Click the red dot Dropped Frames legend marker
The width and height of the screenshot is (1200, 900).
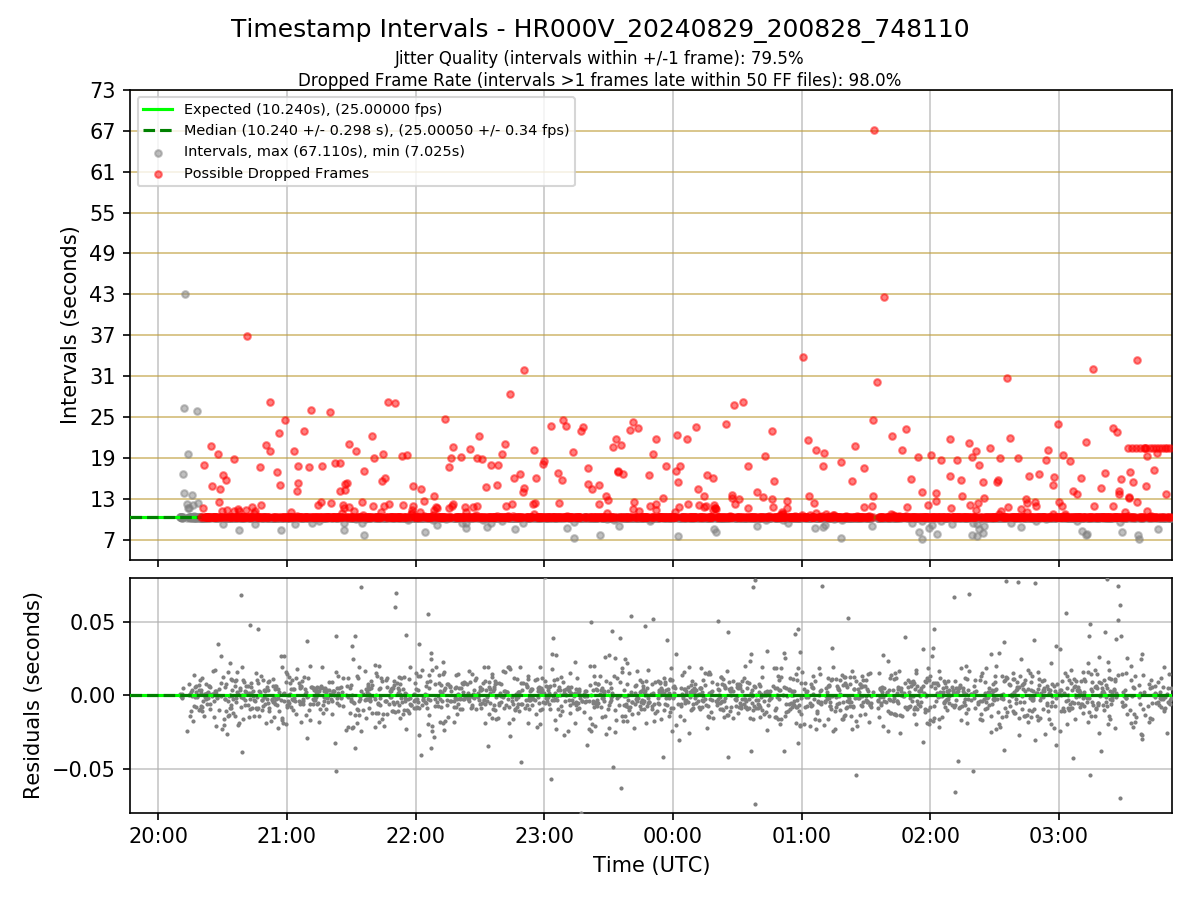click(x=159, y=173)
